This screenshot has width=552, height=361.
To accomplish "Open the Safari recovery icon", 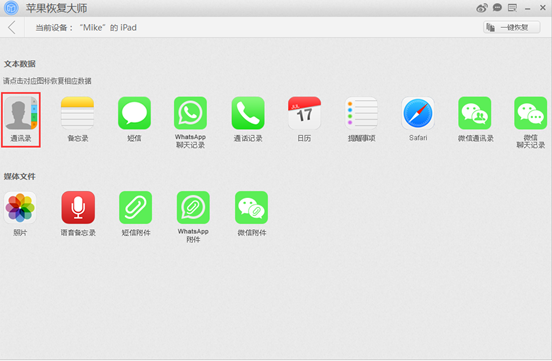I will (418, 113).
